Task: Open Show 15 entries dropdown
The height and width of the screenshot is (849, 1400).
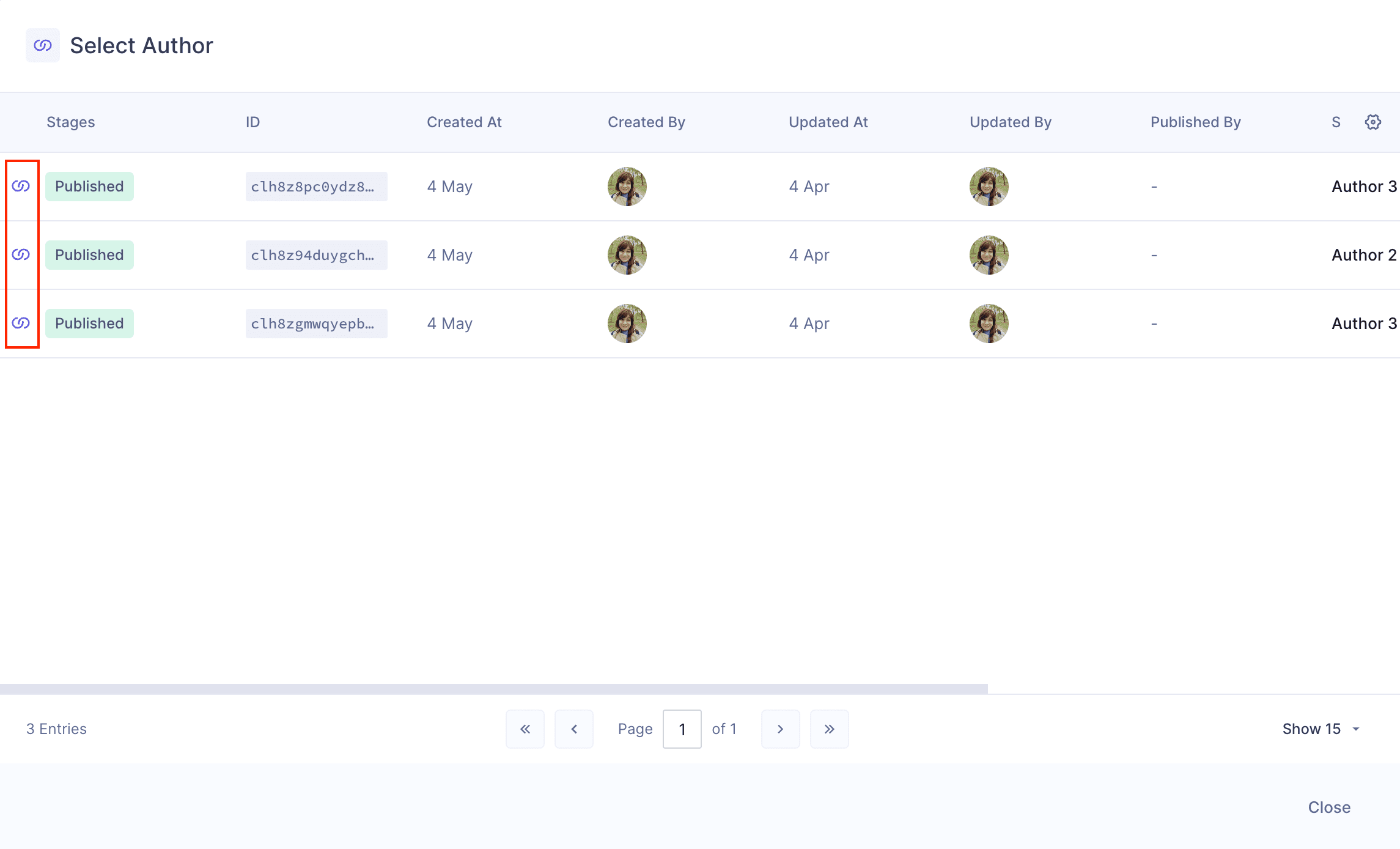Action: (1321, 729)
